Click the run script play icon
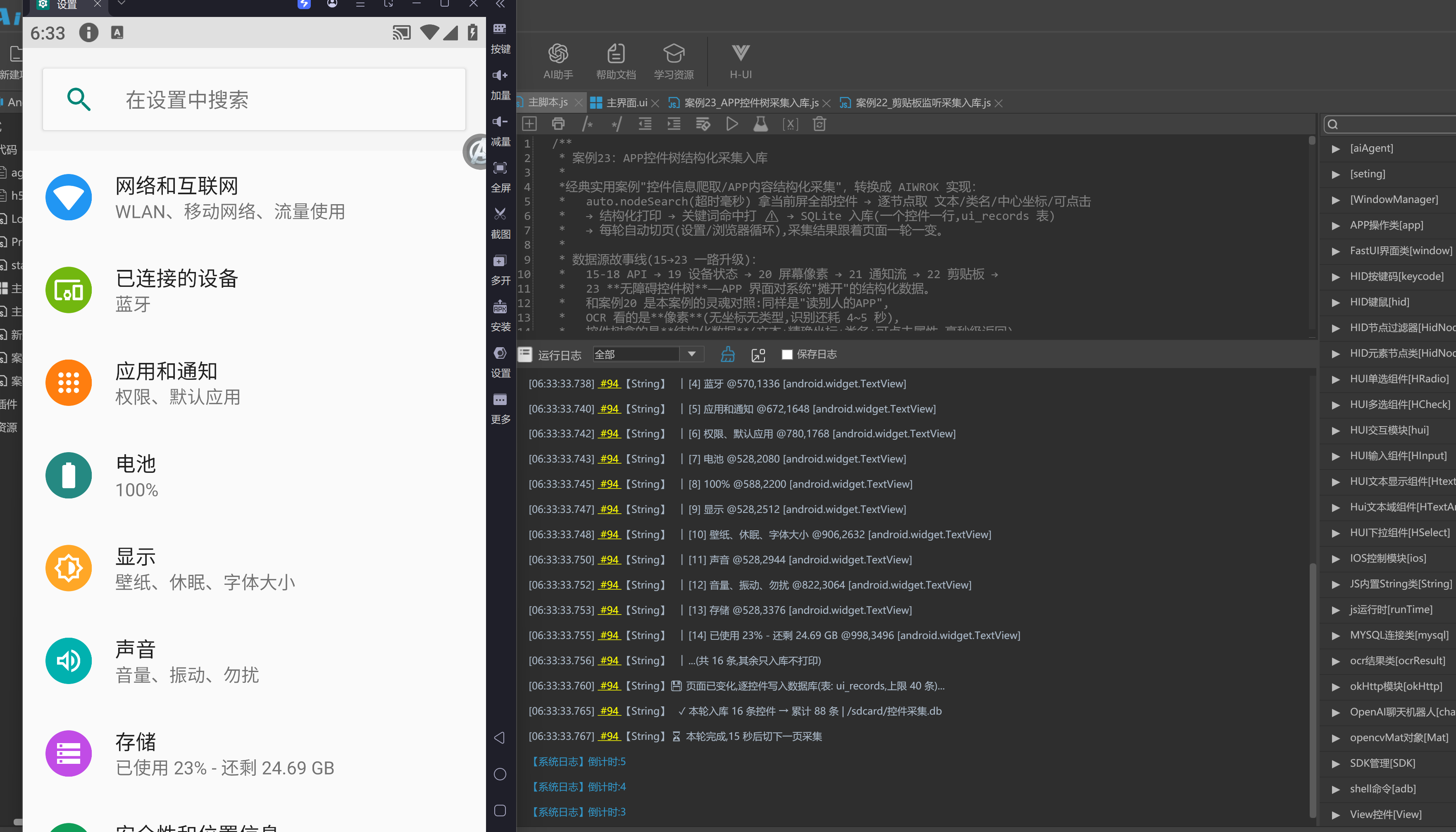The height and width of the screenshot is (832, 1456). tap(732, 124)
